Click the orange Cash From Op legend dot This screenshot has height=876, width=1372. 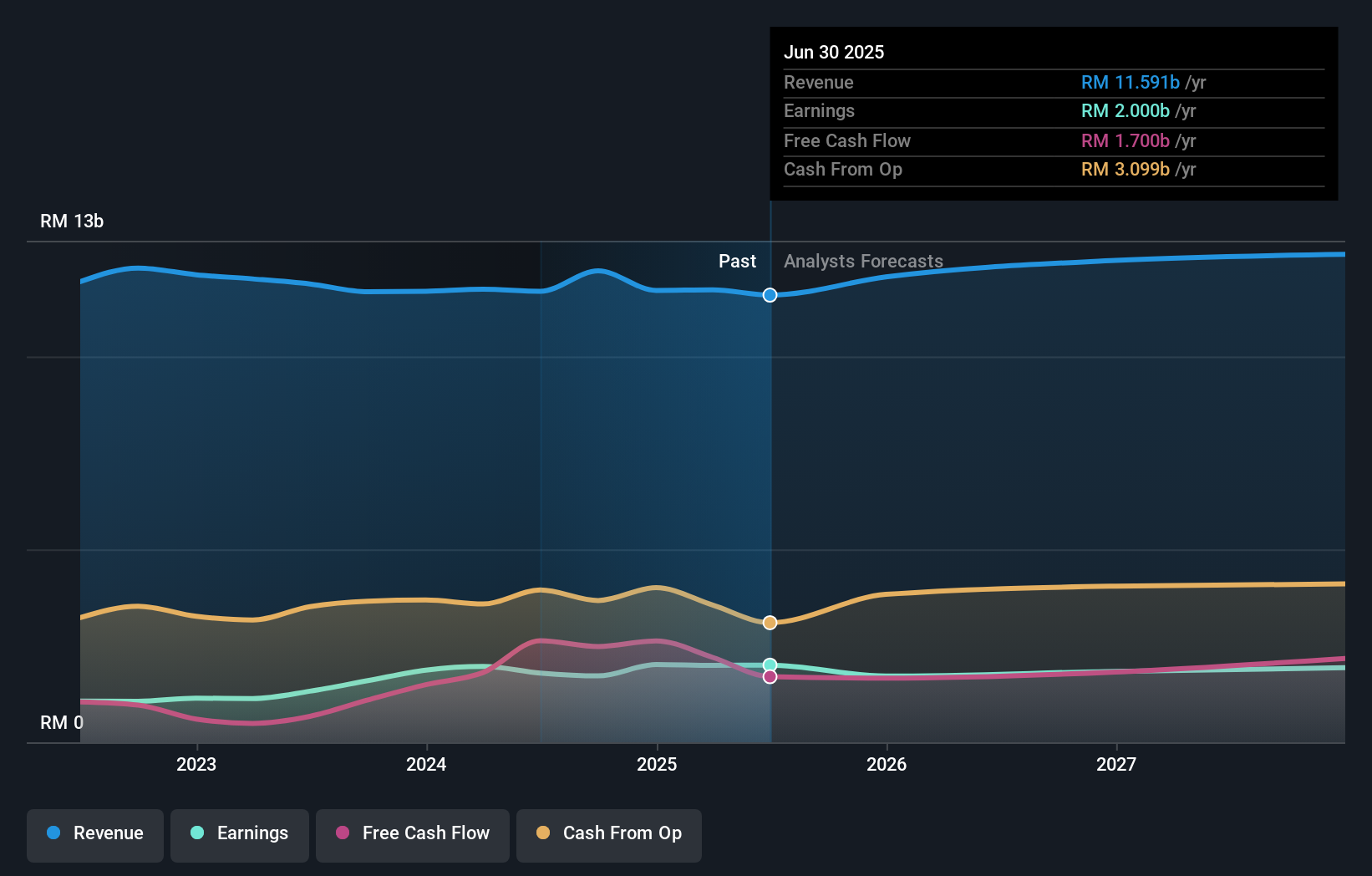tap(543, 833)
